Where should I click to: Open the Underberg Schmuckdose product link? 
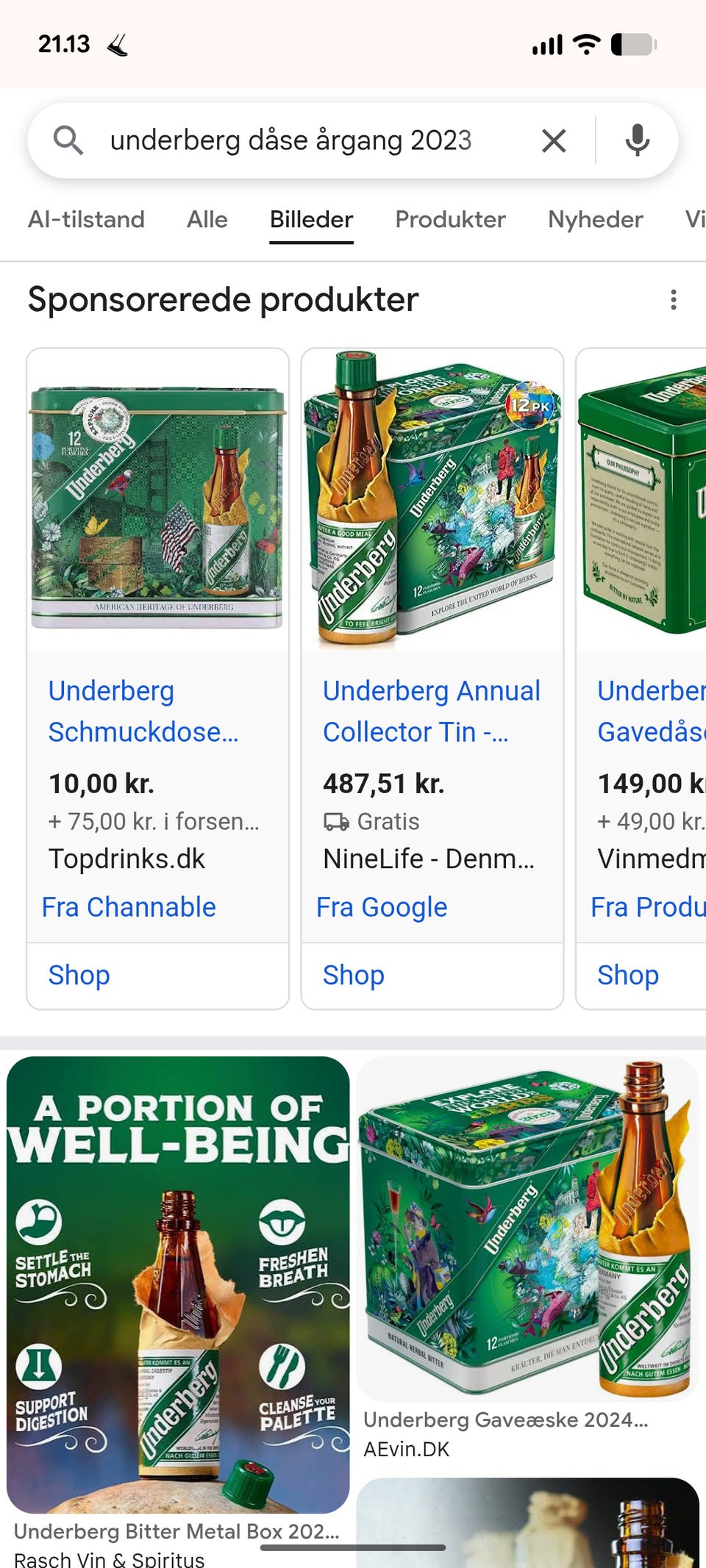[x=143, y=711]
